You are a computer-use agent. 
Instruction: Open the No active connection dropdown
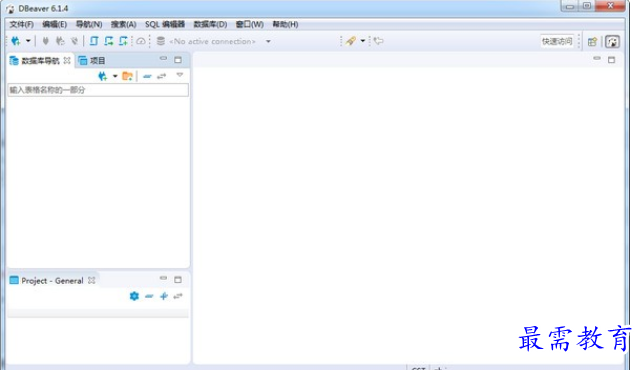tap(268, 41)
